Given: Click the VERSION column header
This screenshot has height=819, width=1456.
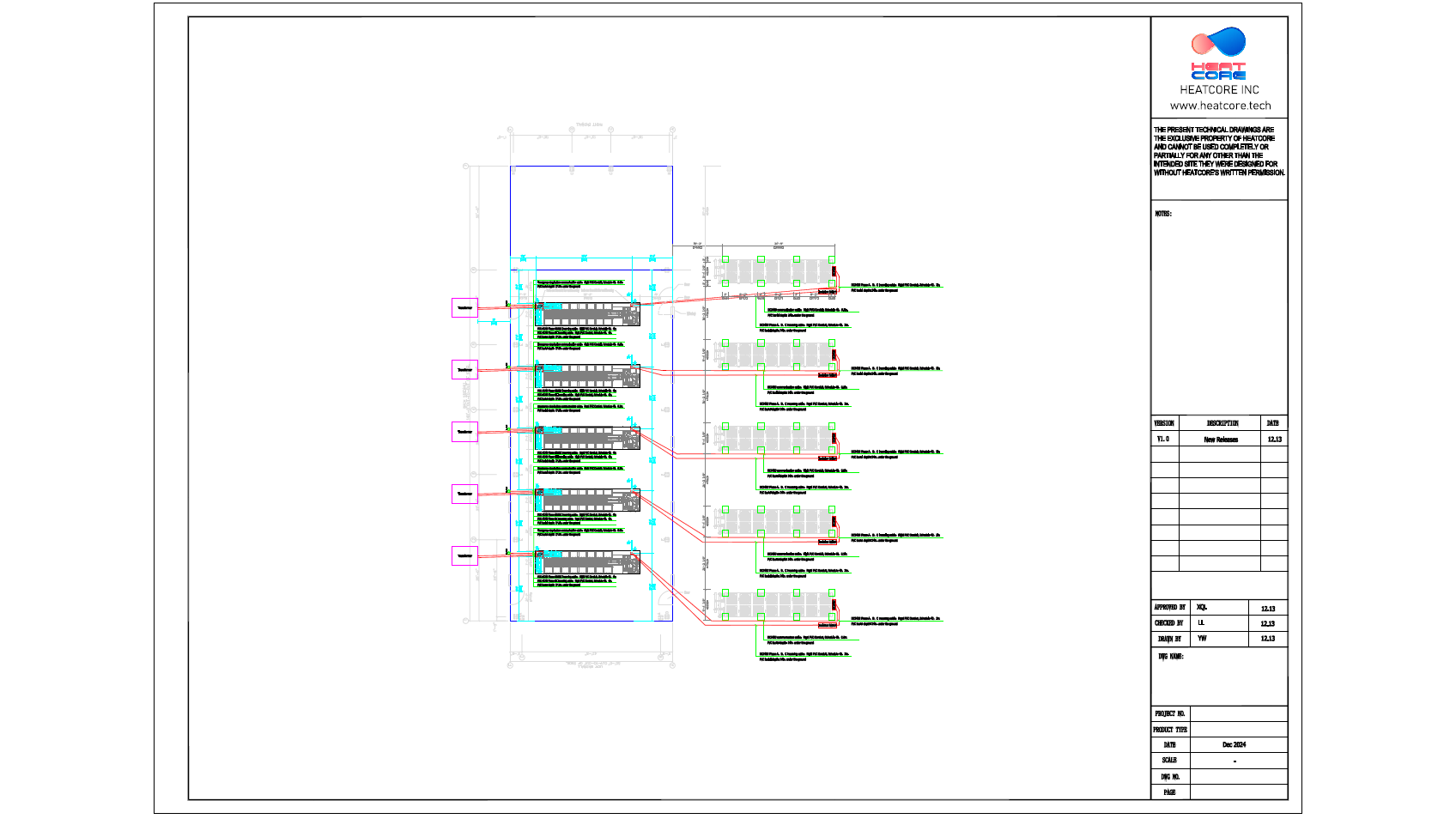Looking at the screenshot, I should pyautogui.click(x=1164, y=423).
